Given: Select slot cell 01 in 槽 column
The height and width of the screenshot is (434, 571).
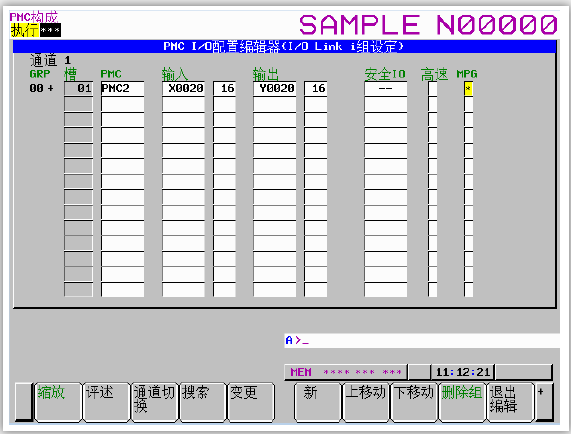Looking at the screenshot, I should click(78, 88).
